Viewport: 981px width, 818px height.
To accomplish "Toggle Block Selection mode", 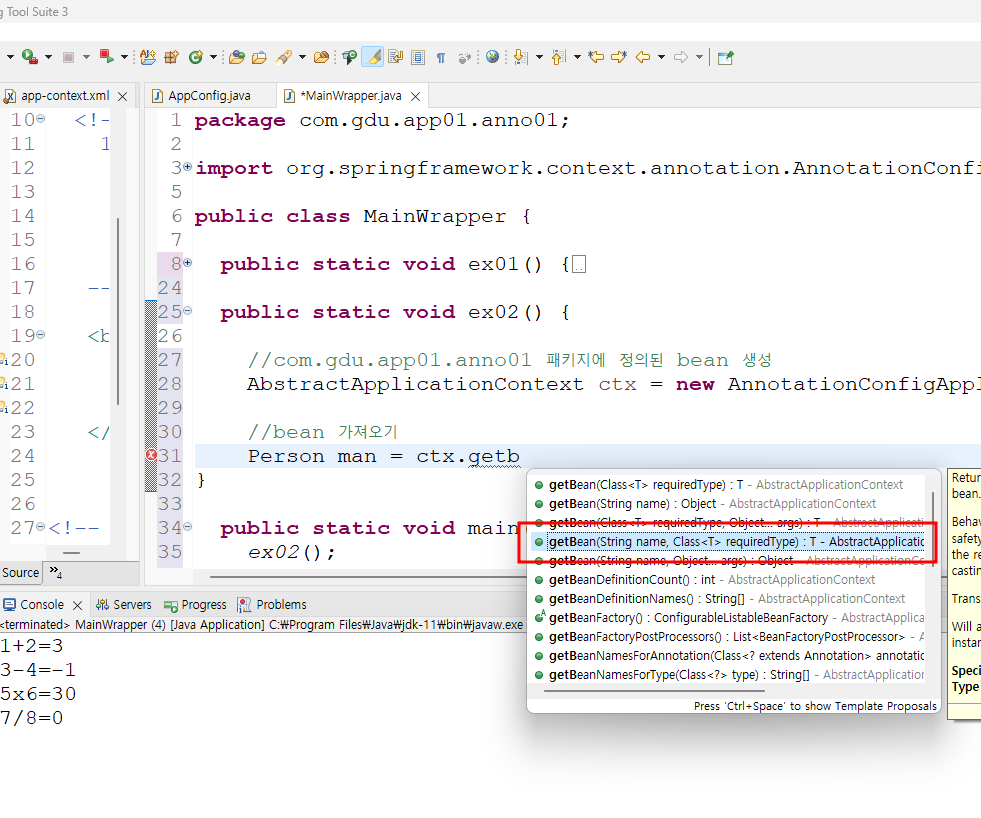I will tap(418, 58).
